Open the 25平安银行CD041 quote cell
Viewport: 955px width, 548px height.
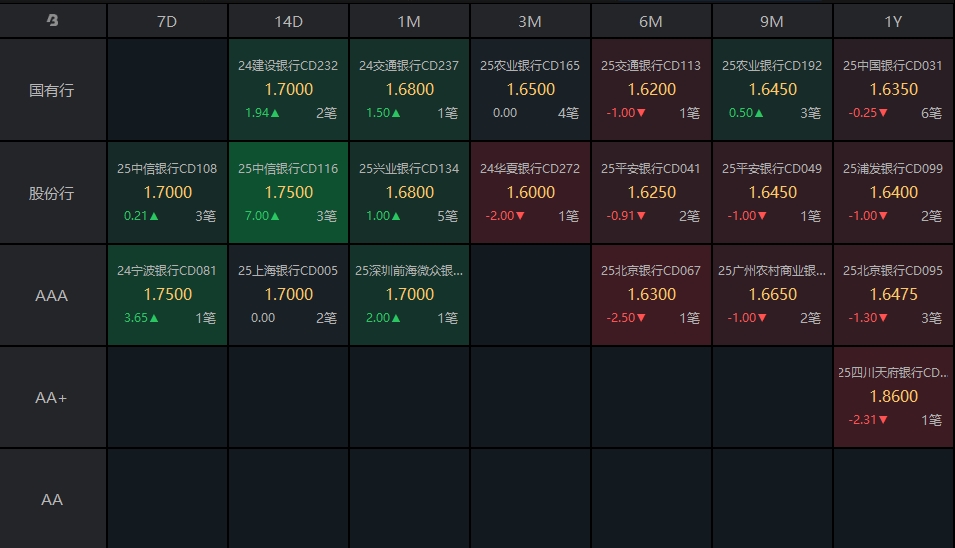(x=651, y=192)
